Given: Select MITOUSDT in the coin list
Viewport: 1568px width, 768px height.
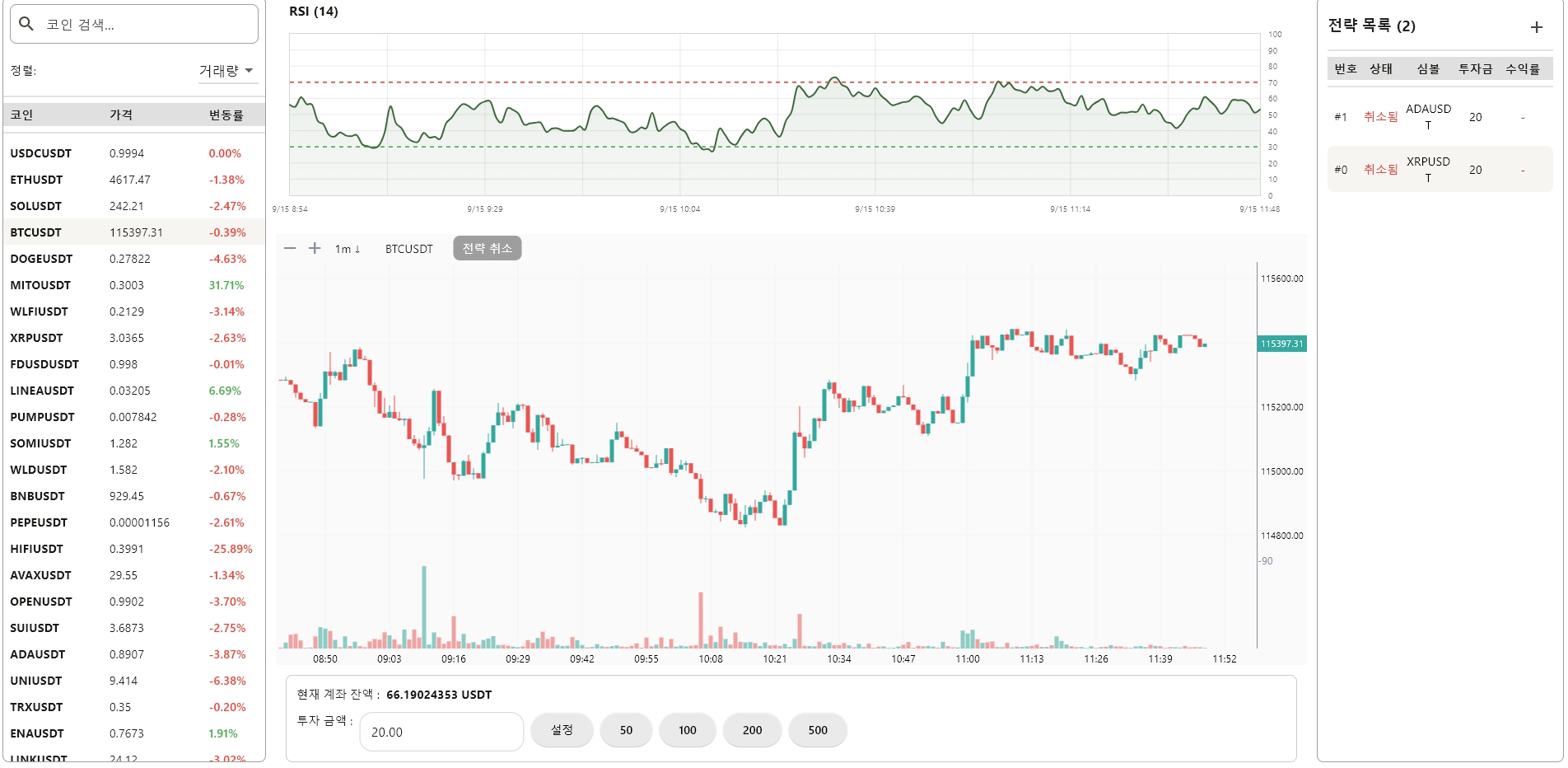Looking at the screenshot, I should tap(40, 285).
